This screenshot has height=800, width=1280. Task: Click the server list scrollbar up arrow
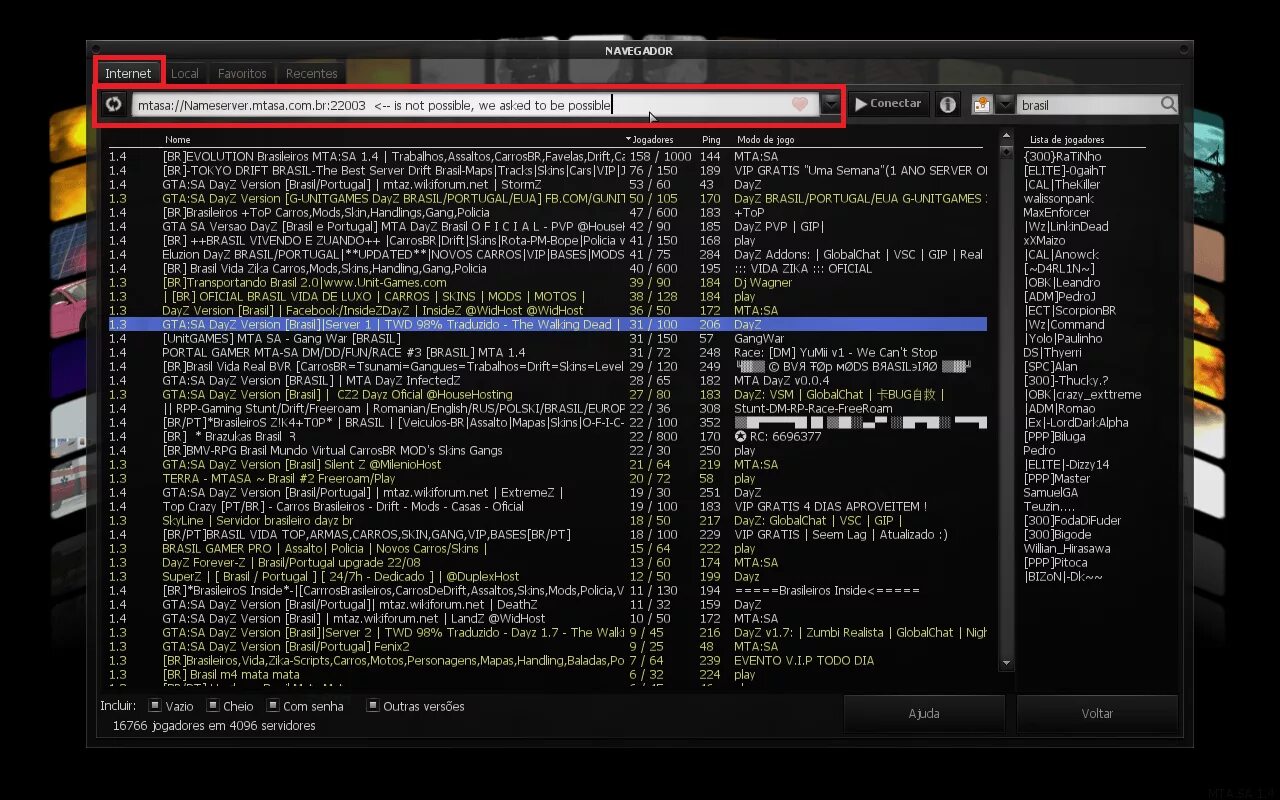[x=1006, y=135]
